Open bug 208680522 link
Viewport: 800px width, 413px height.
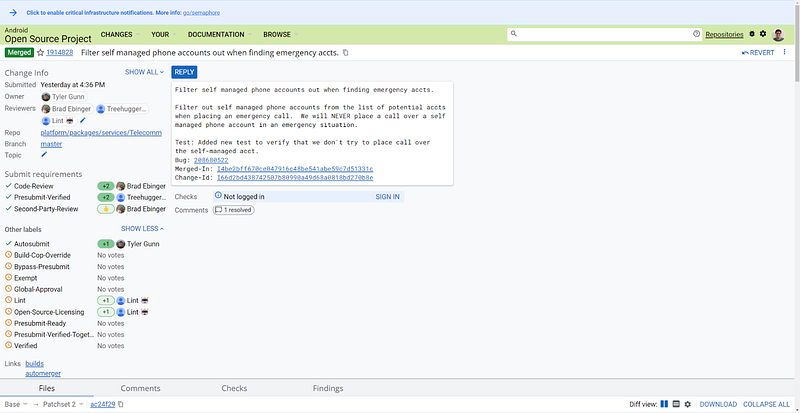211,160
